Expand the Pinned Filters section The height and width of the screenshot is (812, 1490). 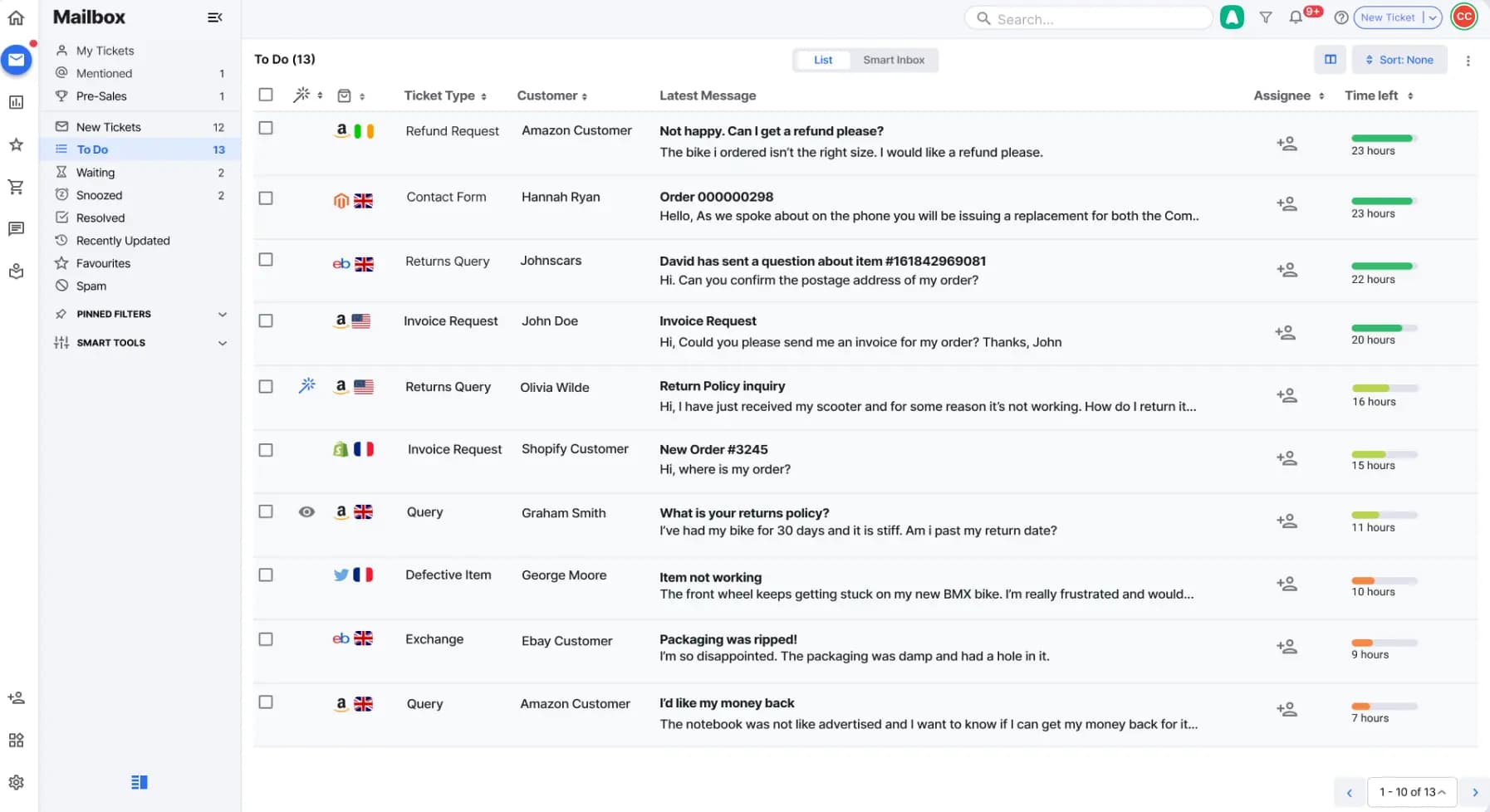[x=141, y=314]
